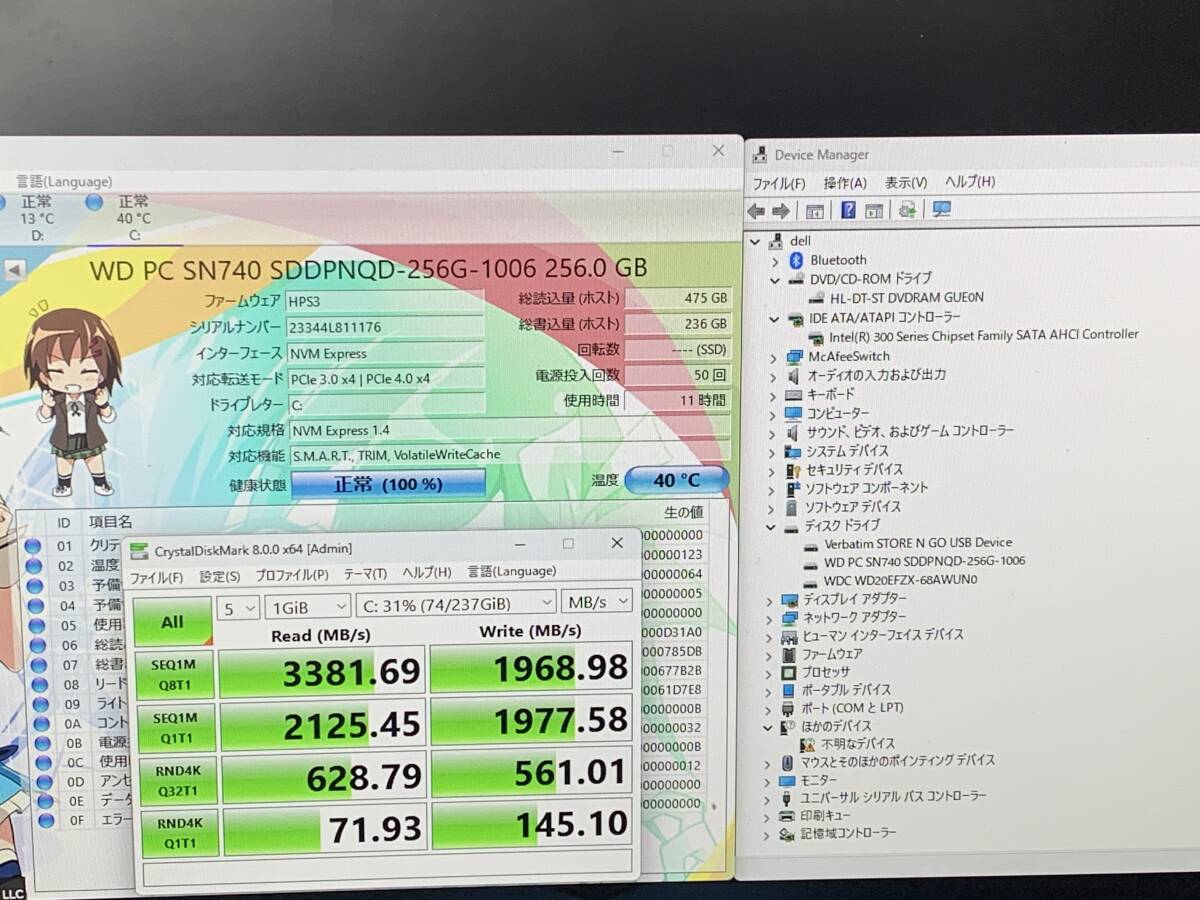Click the firmware HPS3 field
The width and height of the screenshot is (1200, 900).
[385, 301]
